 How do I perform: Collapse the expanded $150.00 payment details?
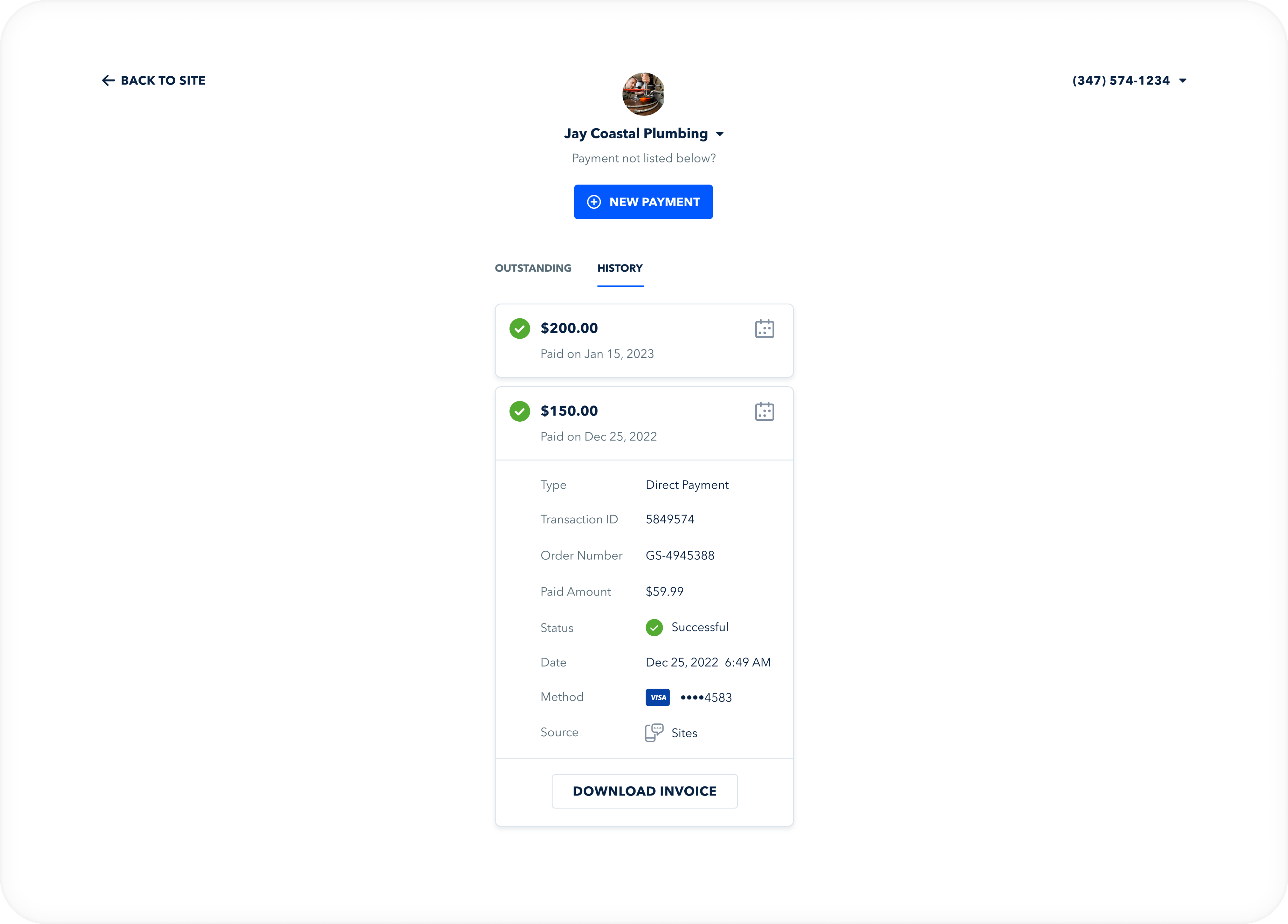pyautogui.click(x=644, y=423)
